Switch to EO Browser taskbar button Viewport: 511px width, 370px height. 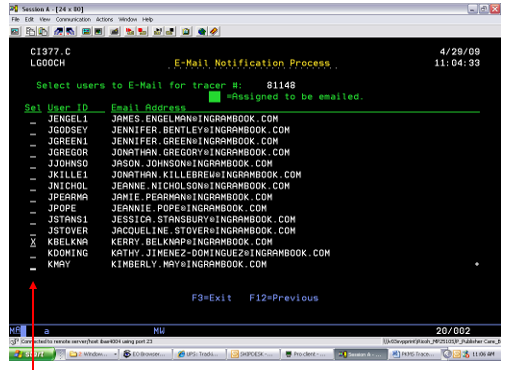[146, 354]
